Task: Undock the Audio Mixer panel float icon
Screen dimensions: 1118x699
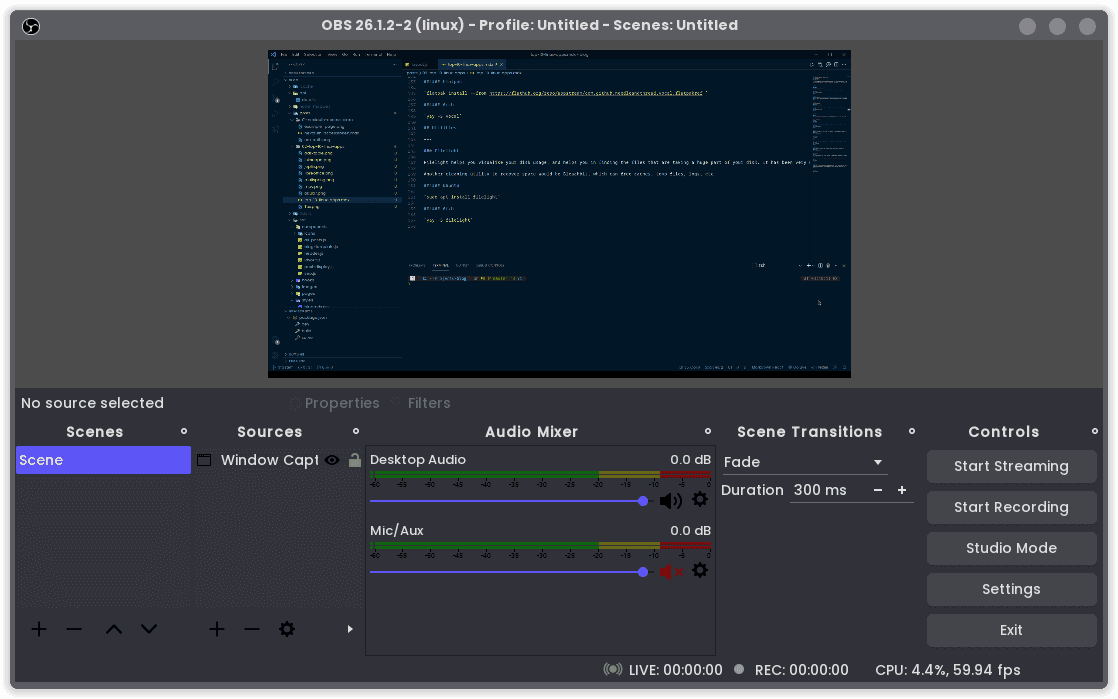Action: [x=708, y=432]
